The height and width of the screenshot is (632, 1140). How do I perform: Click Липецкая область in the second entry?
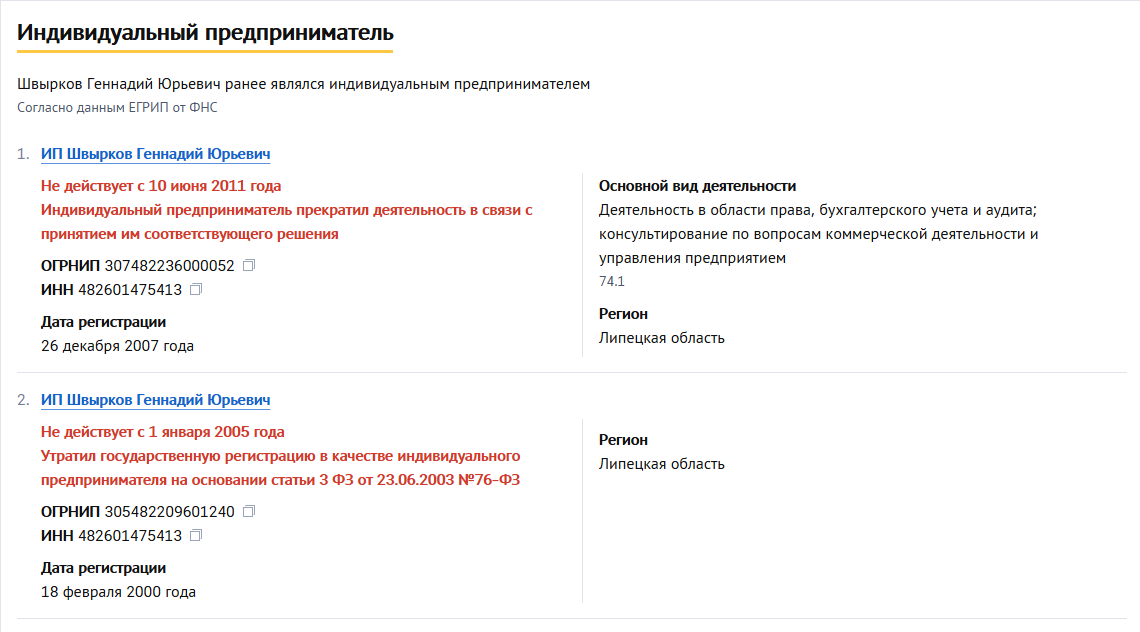(662, 464)
